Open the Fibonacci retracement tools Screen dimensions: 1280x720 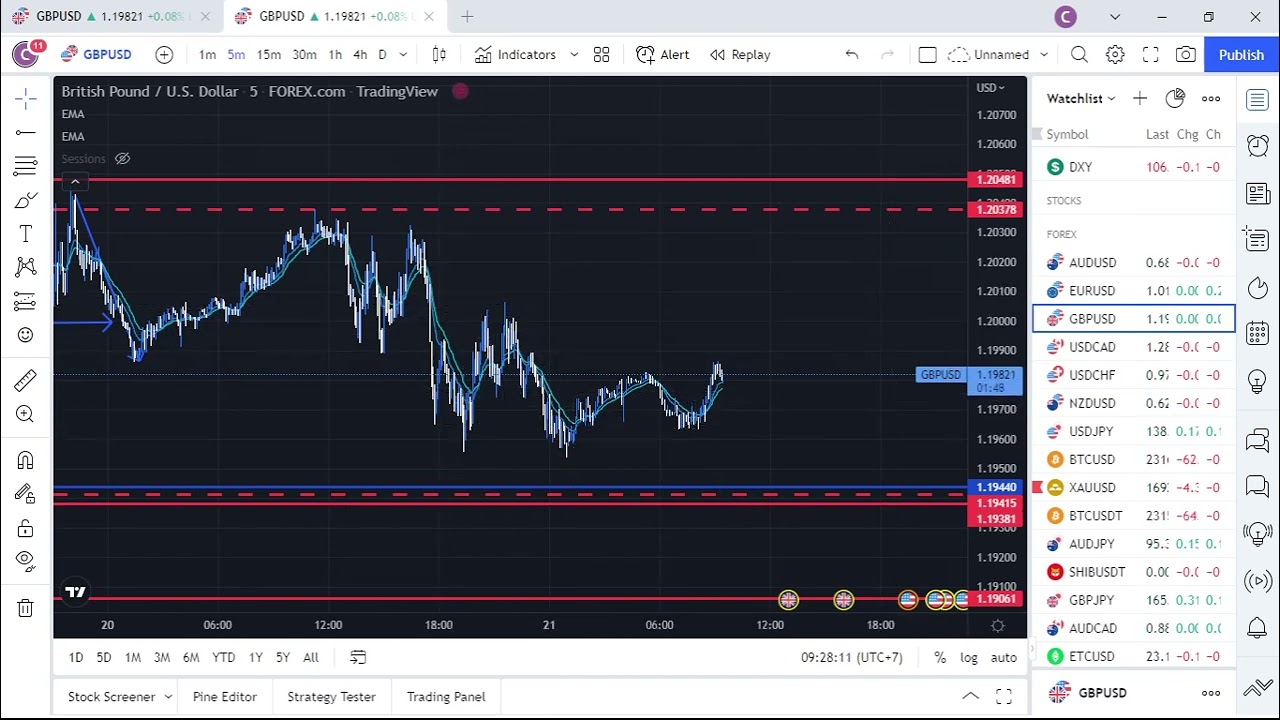tap(26, 166)
